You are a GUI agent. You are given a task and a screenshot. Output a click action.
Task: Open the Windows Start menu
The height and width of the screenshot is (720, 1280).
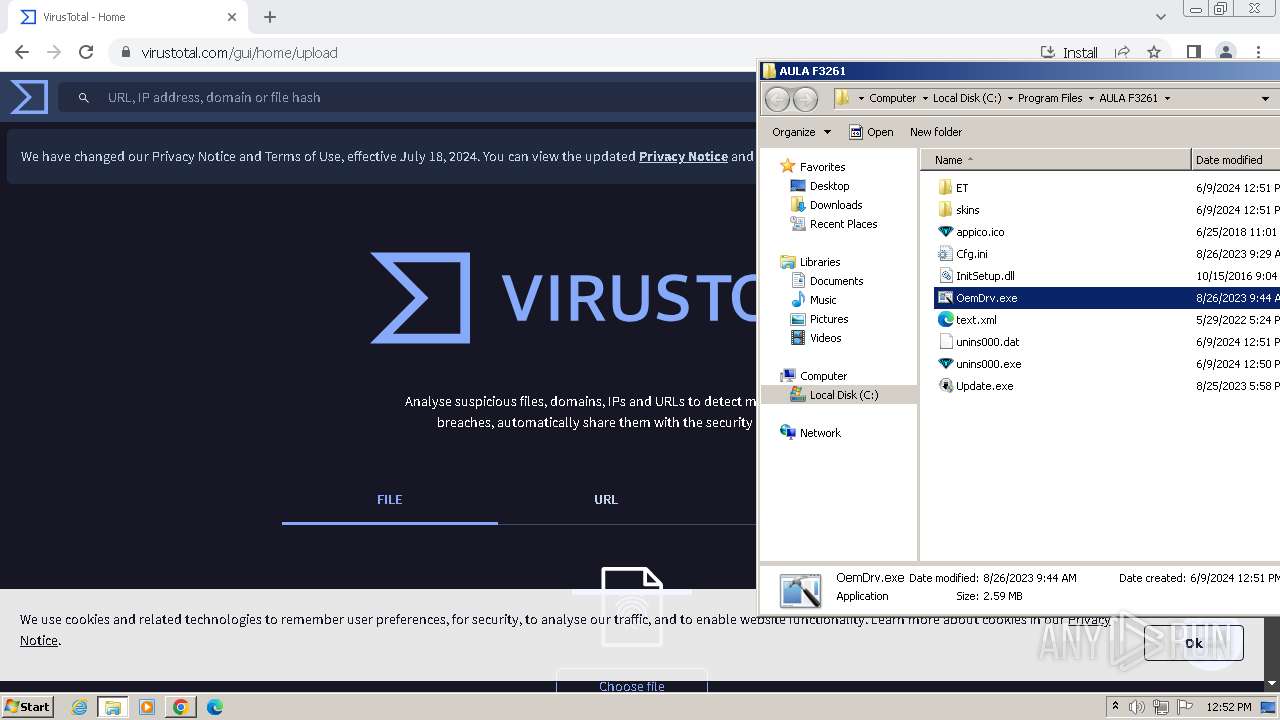coord(27,706)
